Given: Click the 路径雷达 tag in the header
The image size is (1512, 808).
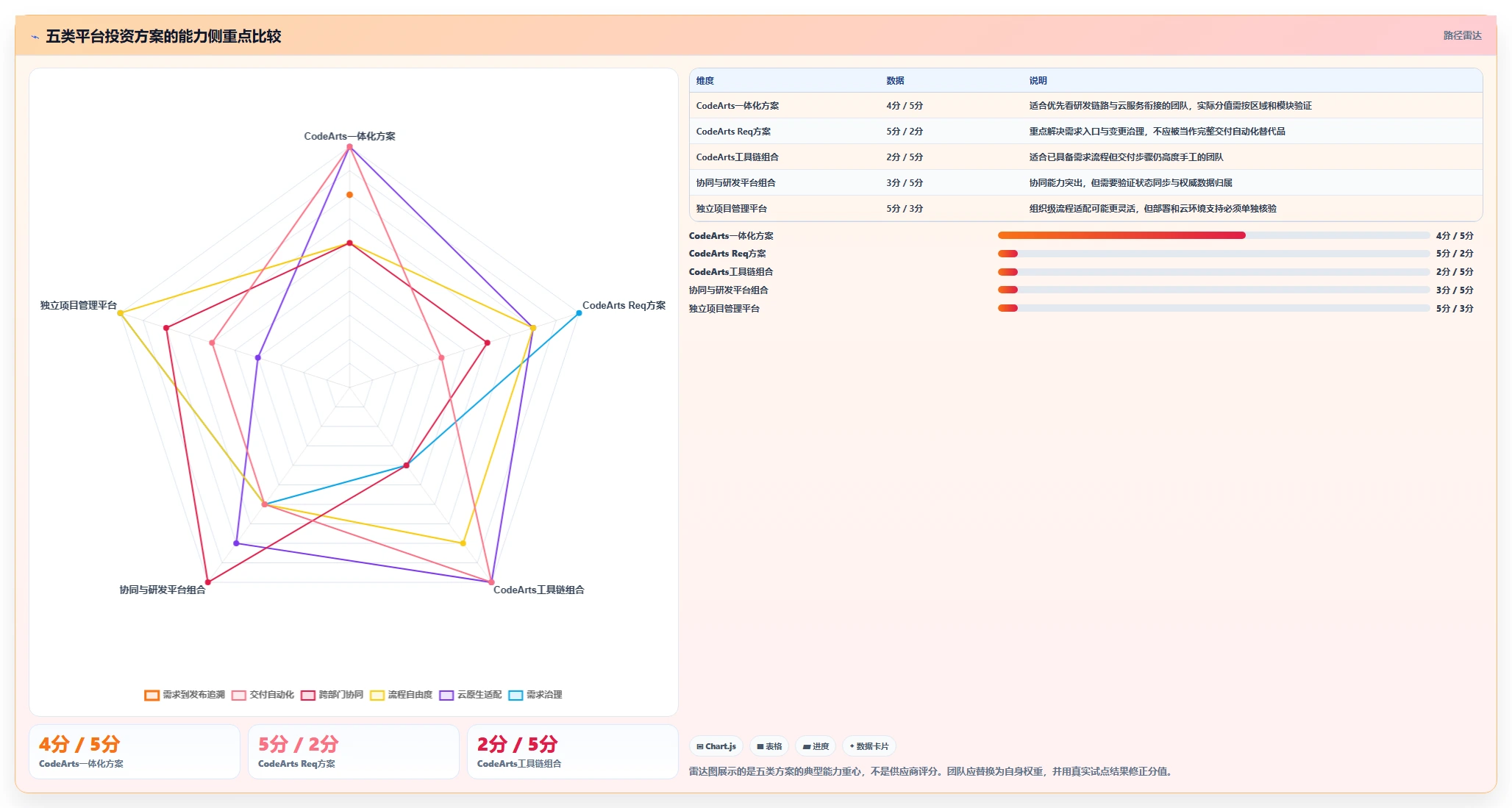Looking at the screenshot, I should [1462, 35].
